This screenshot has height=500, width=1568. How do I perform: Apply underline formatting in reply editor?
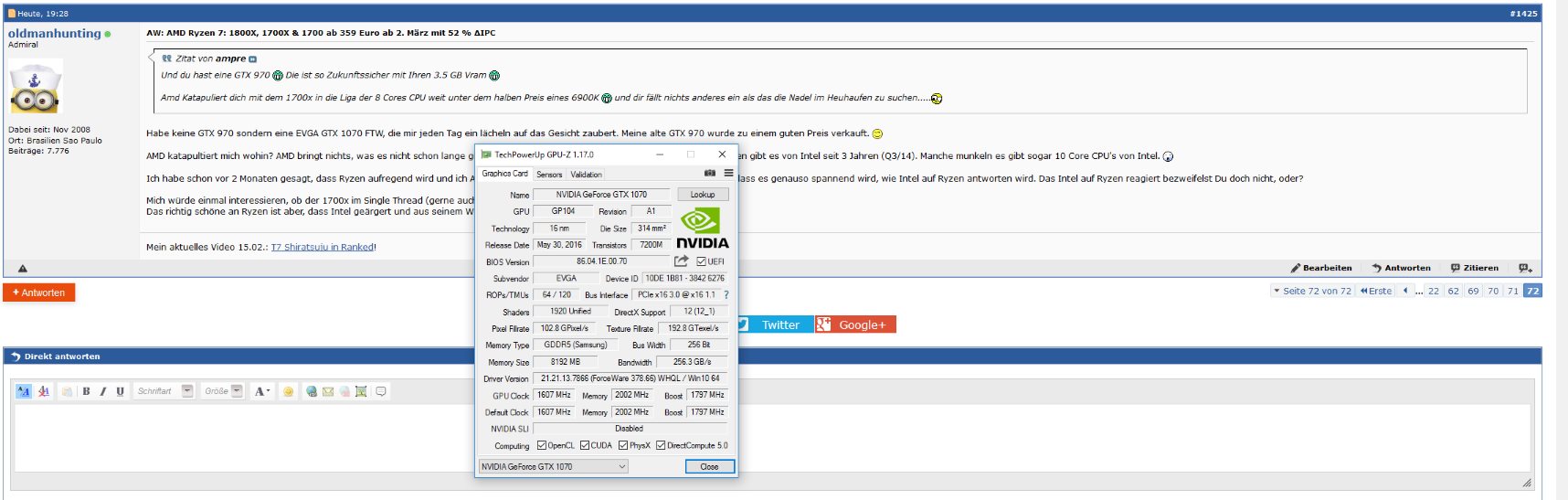point(120,391)
